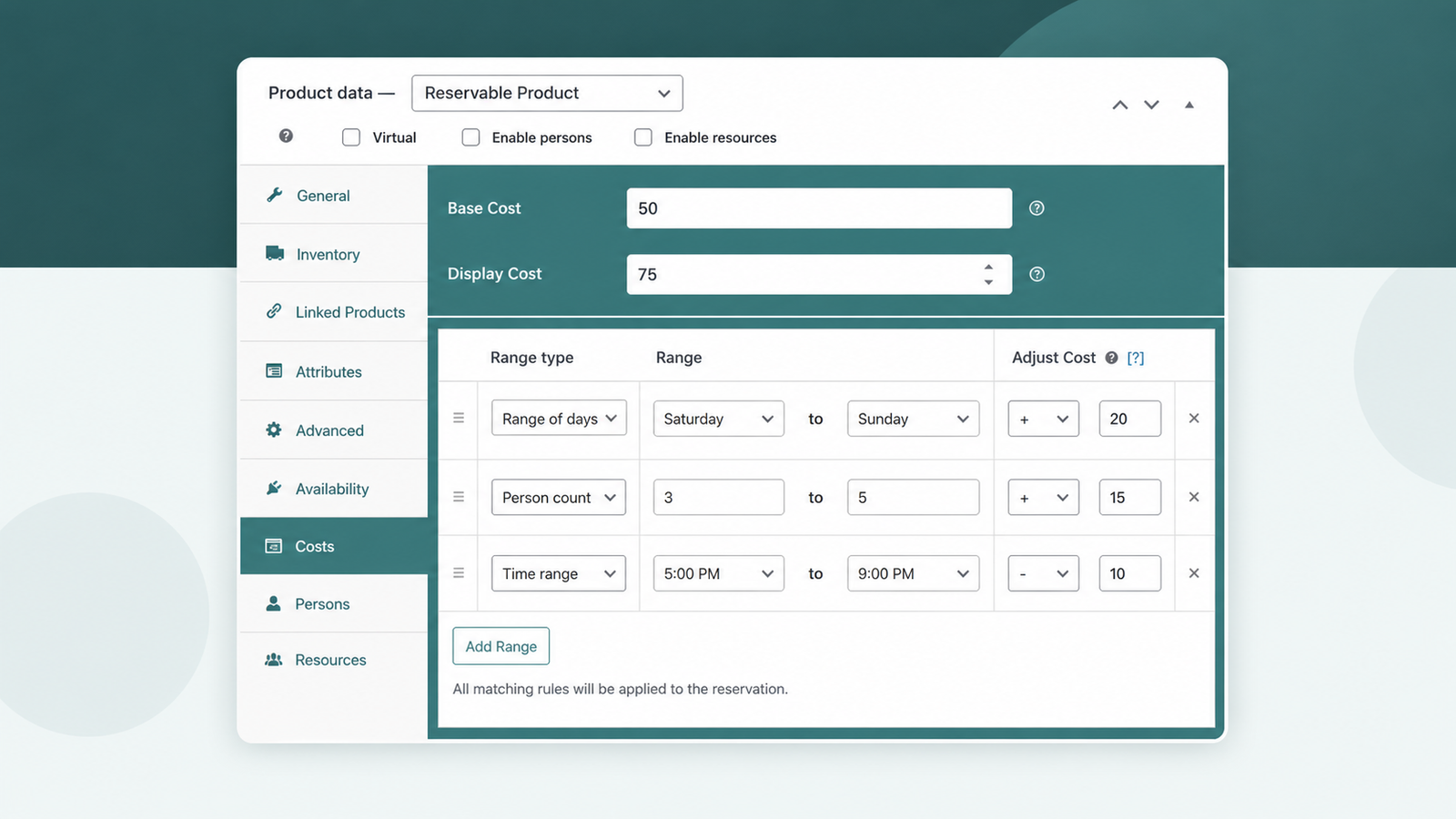
Task: Remove the Person count rule
Action: [x=1194, y=497]
